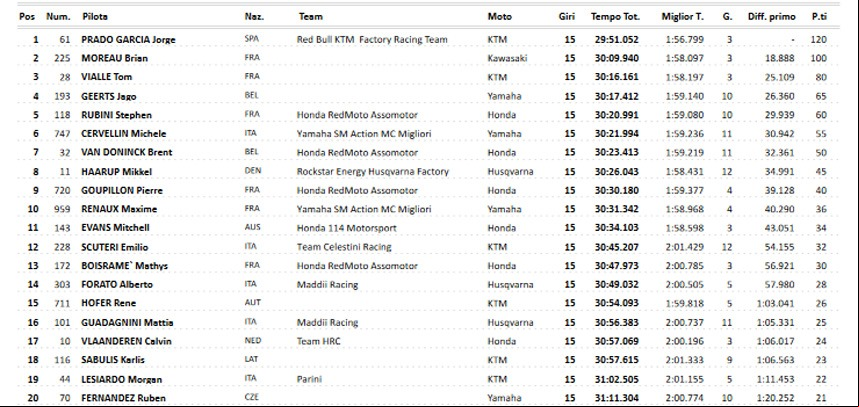This screenshot has height=407, width=859.
Task: Select rider MOREAU Brian
Action: point(114,58)
